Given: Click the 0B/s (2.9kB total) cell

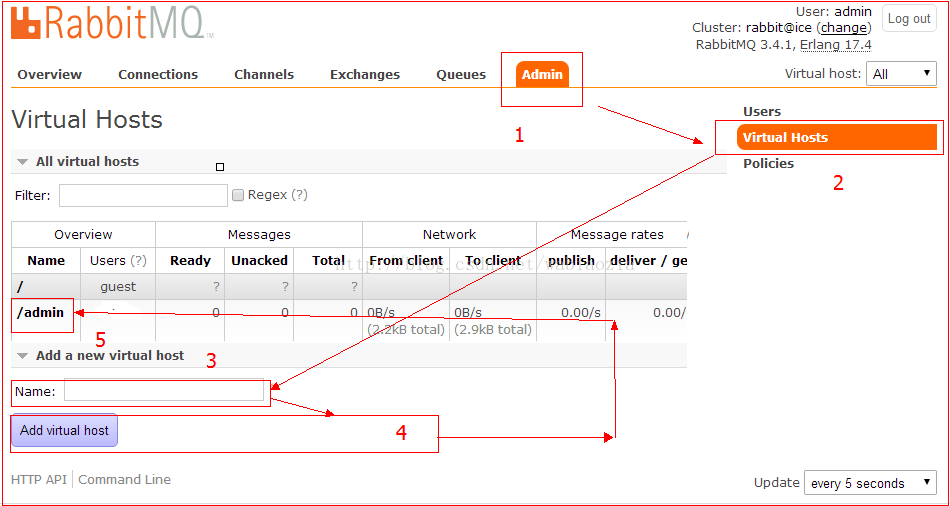Looking at the screenshot, I should pos(493,321).
